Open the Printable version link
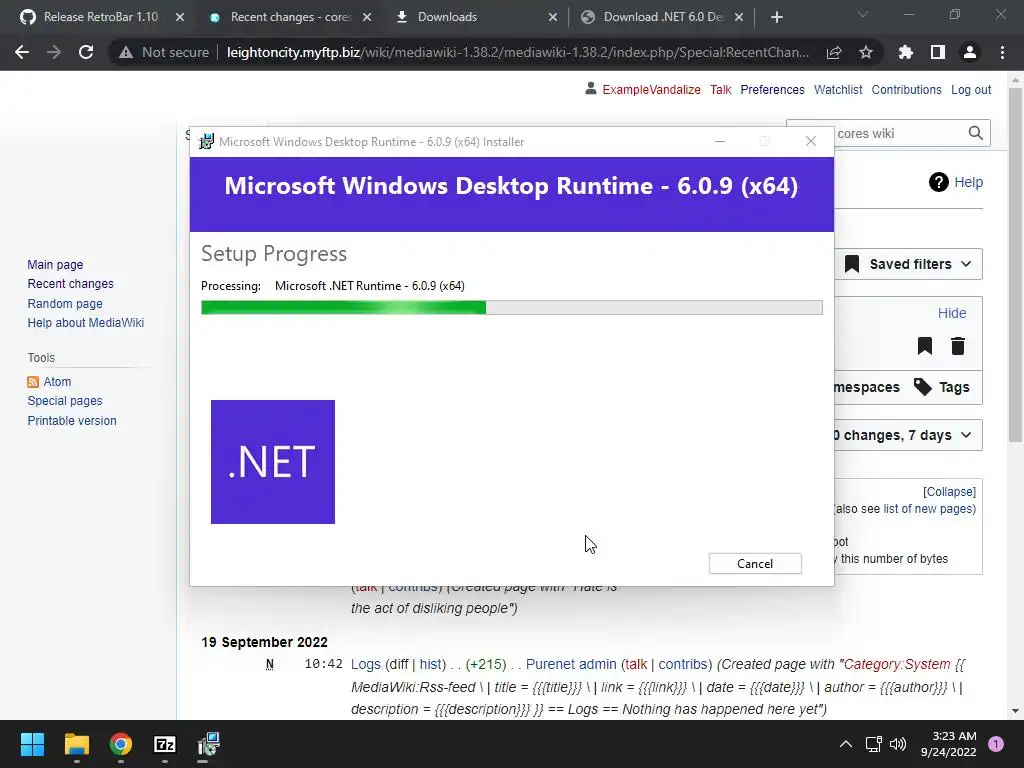 click(72, 421)
